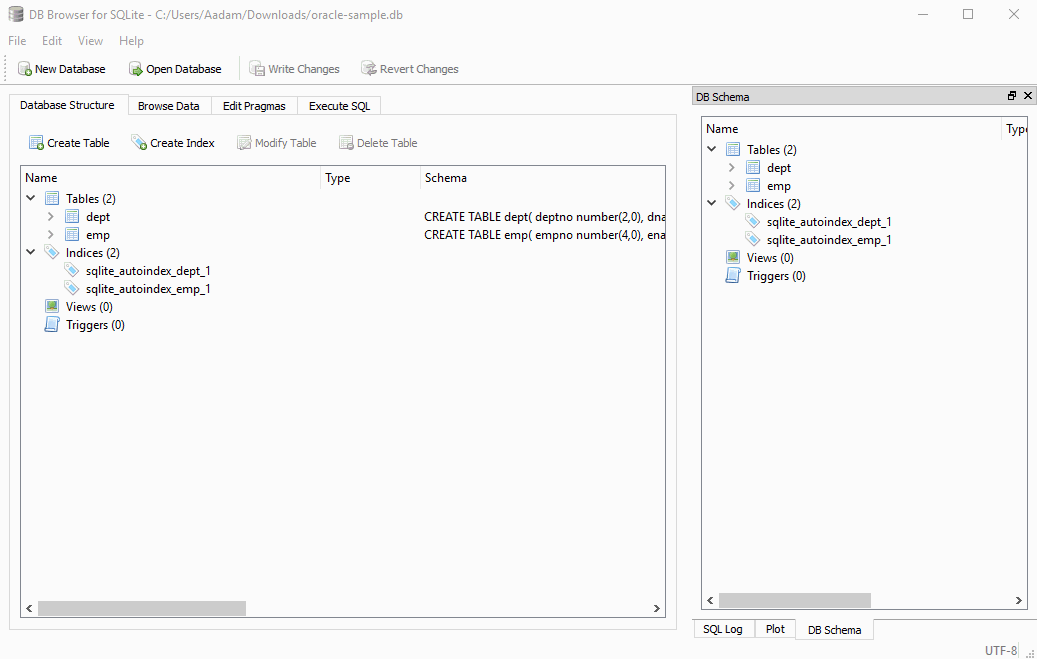This screenshot has height=659, width=1037.
Task: Select the emp table in DB Schema
Action: pyautogui.click(x=779, y=185)
